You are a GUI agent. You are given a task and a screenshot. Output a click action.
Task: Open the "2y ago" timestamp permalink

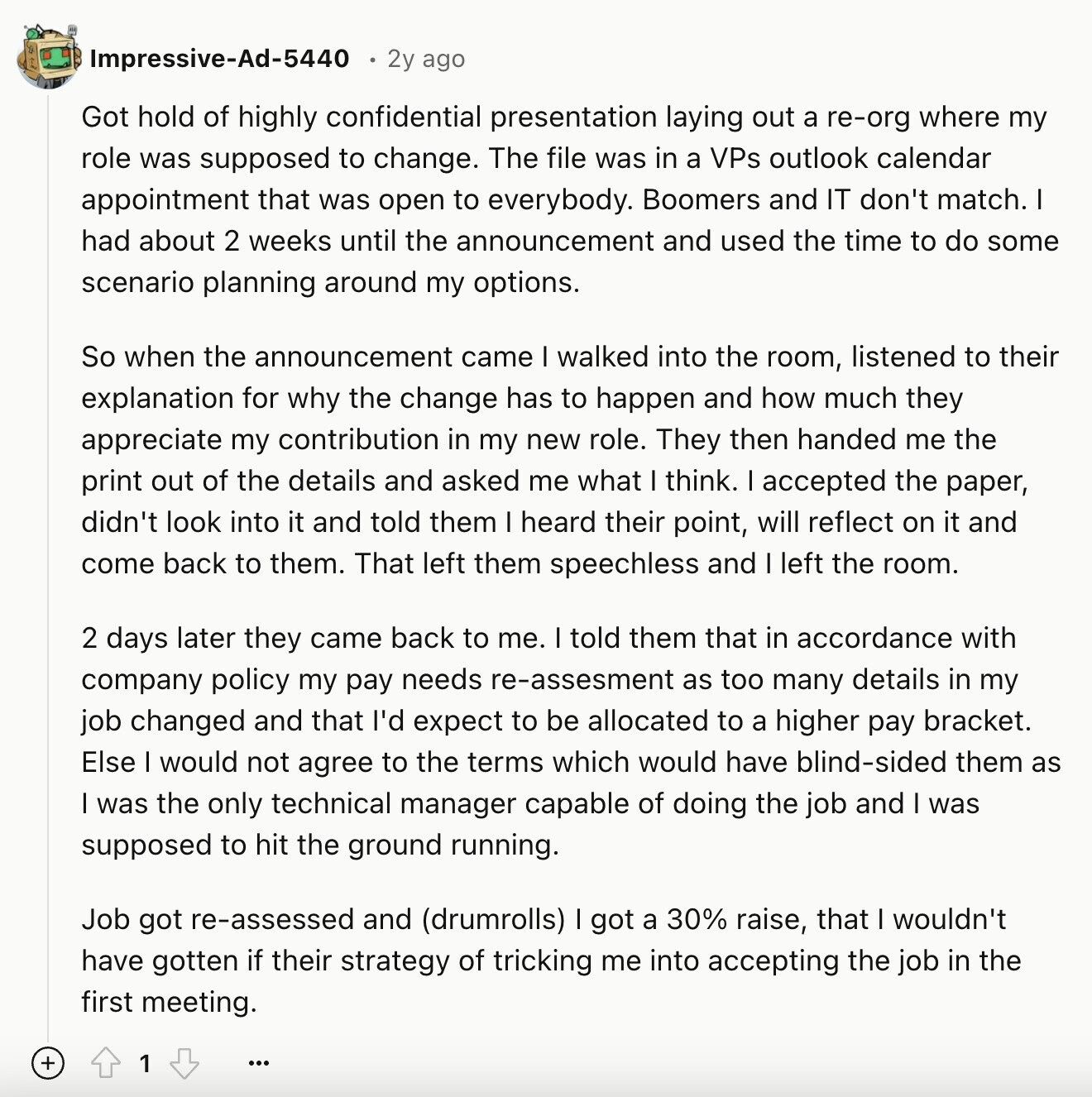[426, 59]
